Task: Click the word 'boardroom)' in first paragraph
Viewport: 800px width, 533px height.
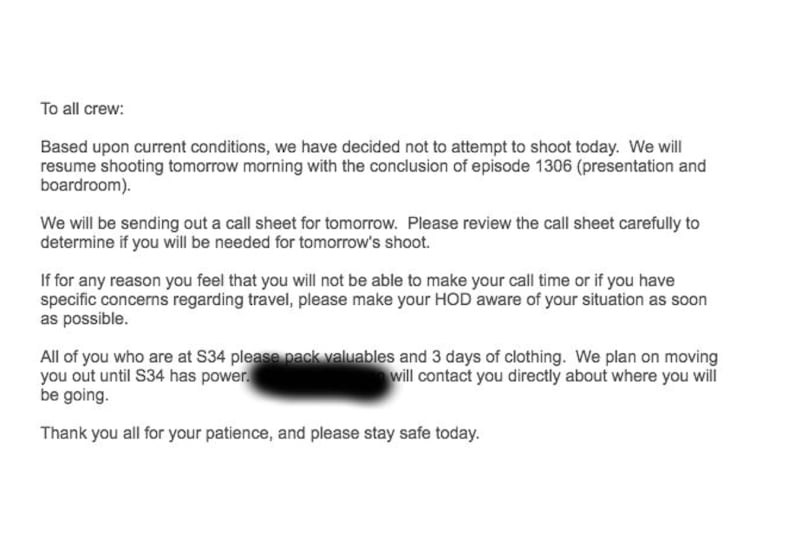Action: (x=83, y=185)
